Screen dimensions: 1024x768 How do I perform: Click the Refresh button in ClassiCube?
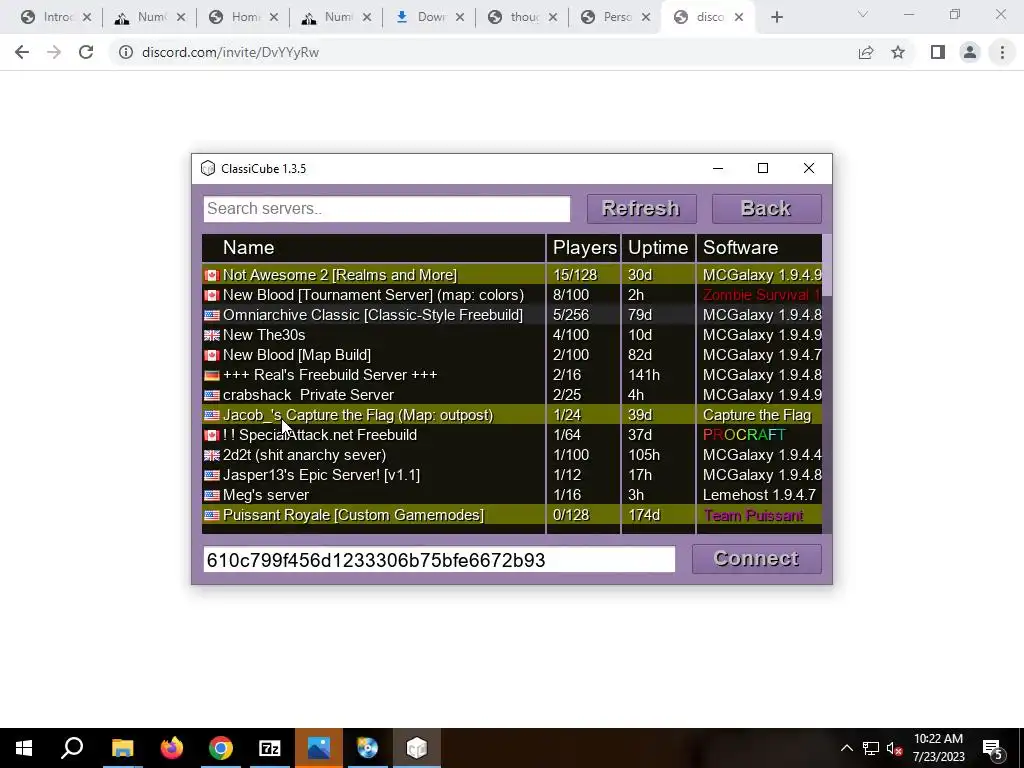641,208
